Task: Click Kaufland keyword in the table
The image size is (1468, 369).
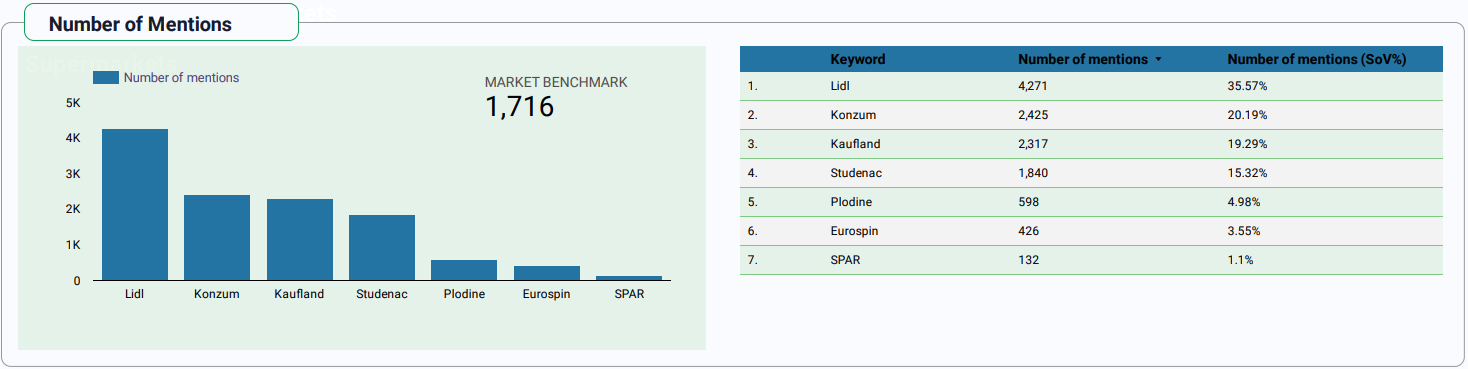Action: (855, 144)
